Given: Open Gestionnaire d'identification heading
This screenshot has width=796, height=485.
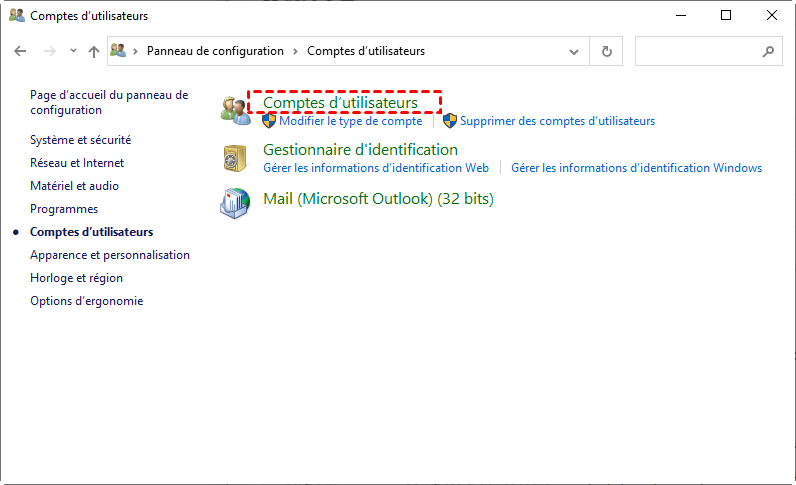Looking at the screenshot, I should point(360,149).
